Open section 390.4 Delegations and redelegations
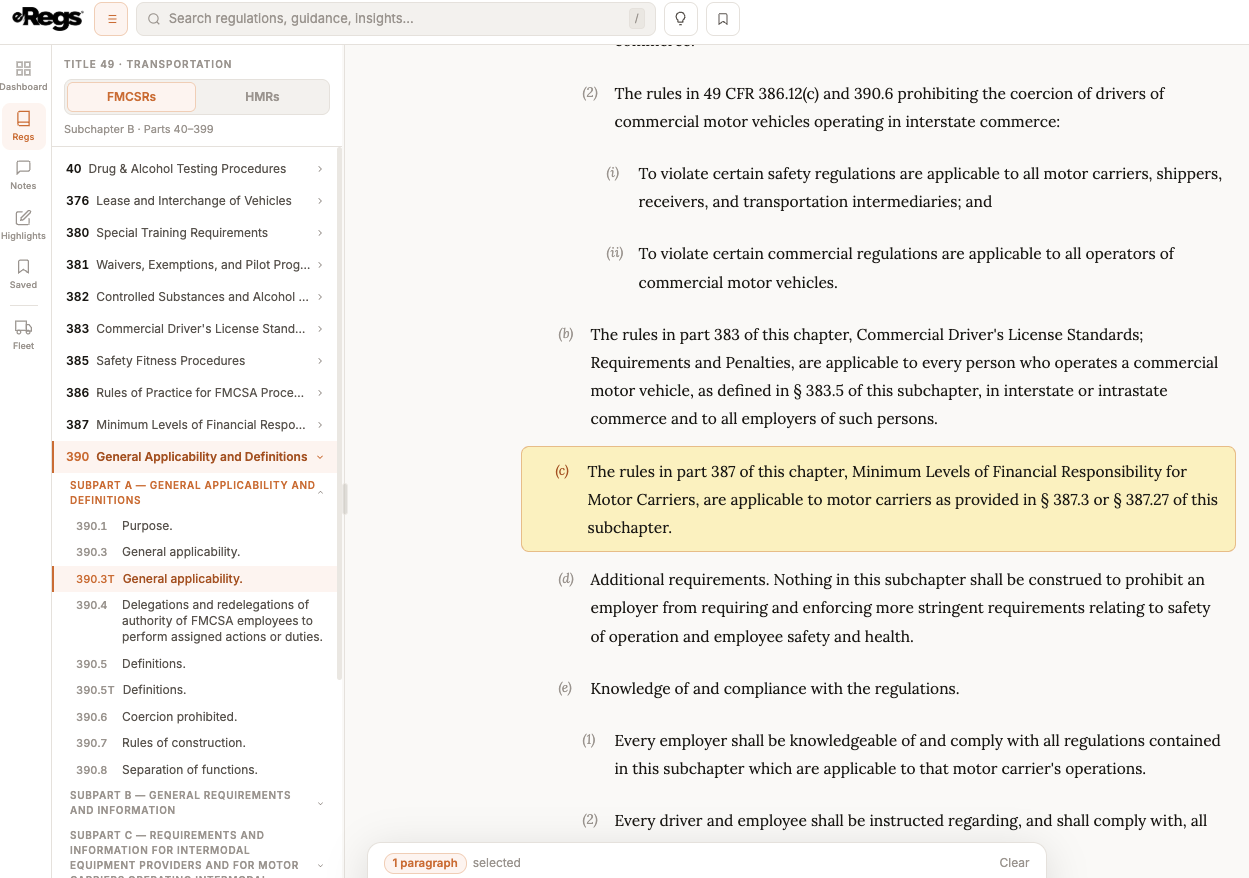This screenshot has height=878, width=1249. click(x=194, y=621)
